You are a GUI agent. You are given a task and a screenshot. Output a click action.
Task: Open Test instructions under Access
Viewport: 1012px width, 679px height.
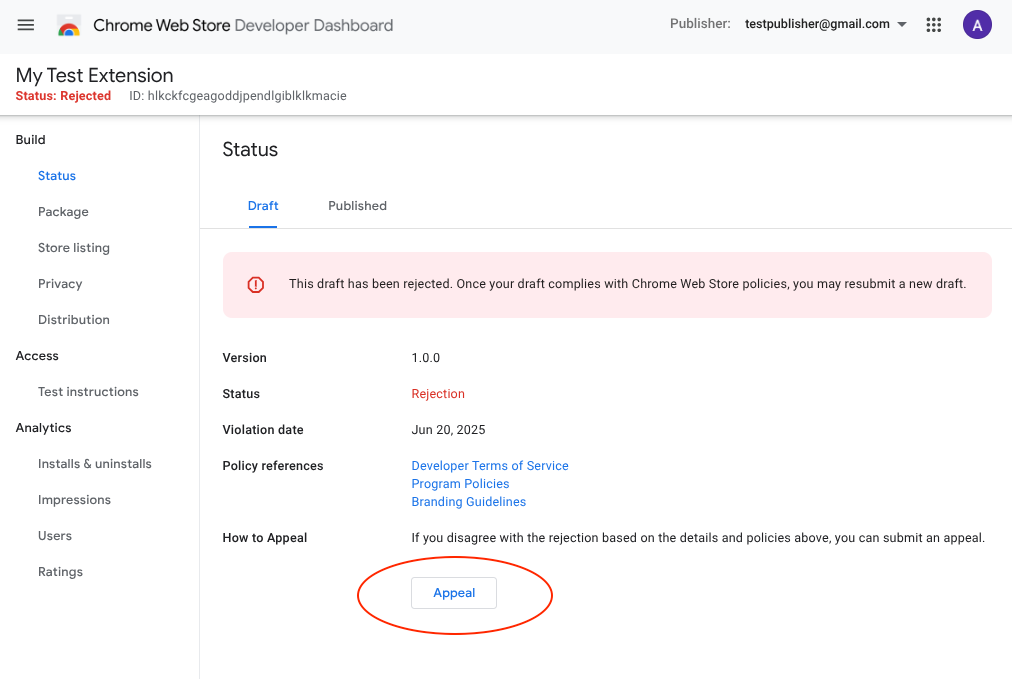88,391
